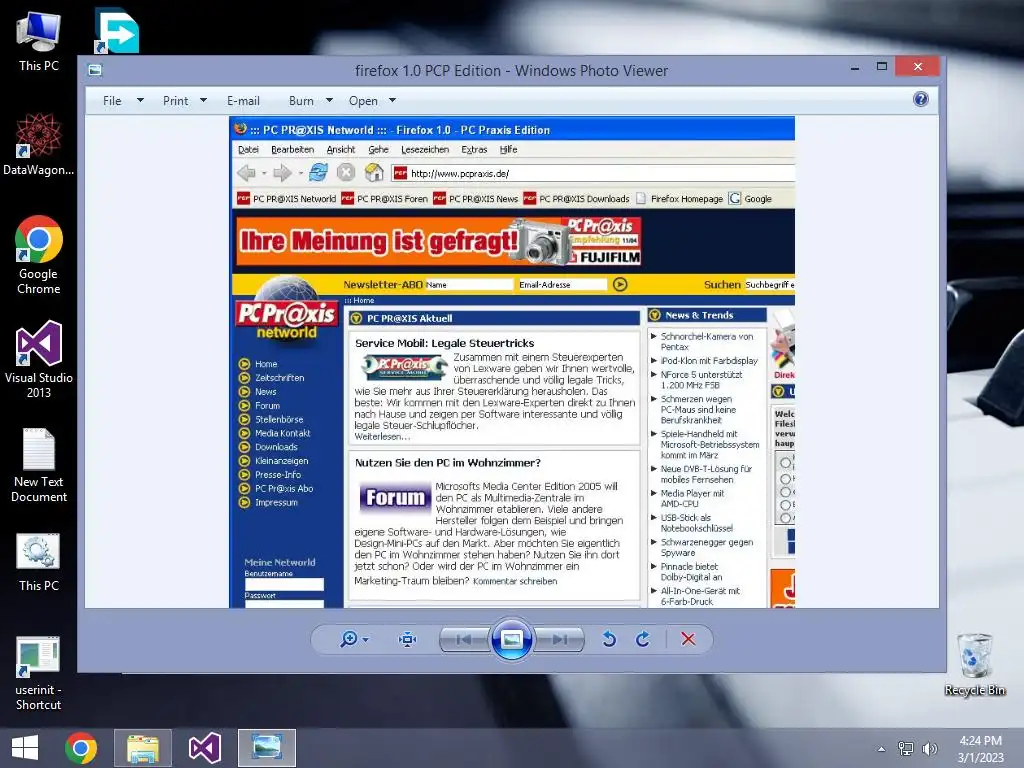Start the slide show with center button
The height and width of the screenshot is (768, 1024).
coord(511,639)
